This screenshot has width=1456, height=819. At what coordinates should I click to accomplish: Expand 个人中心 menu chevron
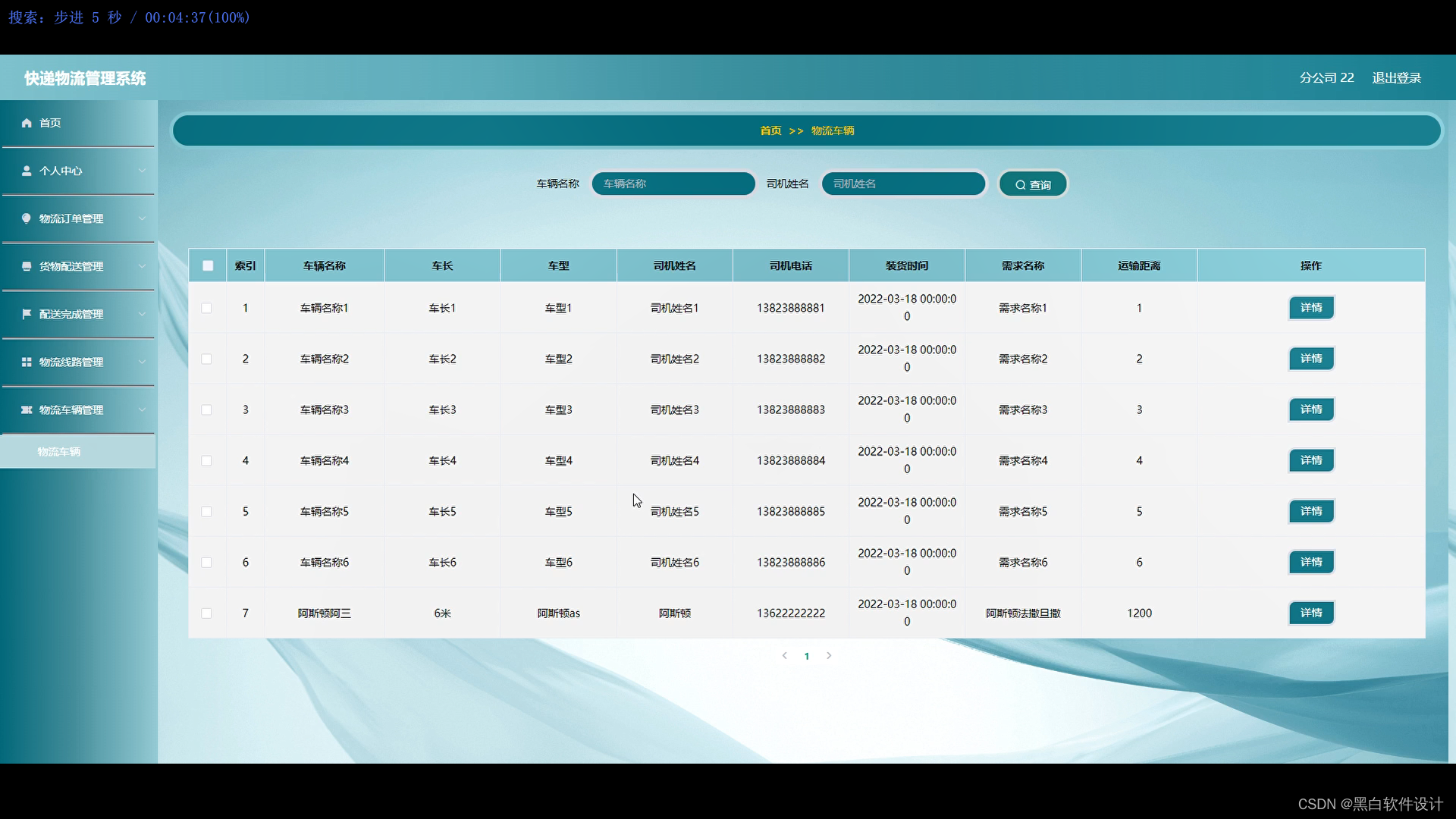[142, 171]
